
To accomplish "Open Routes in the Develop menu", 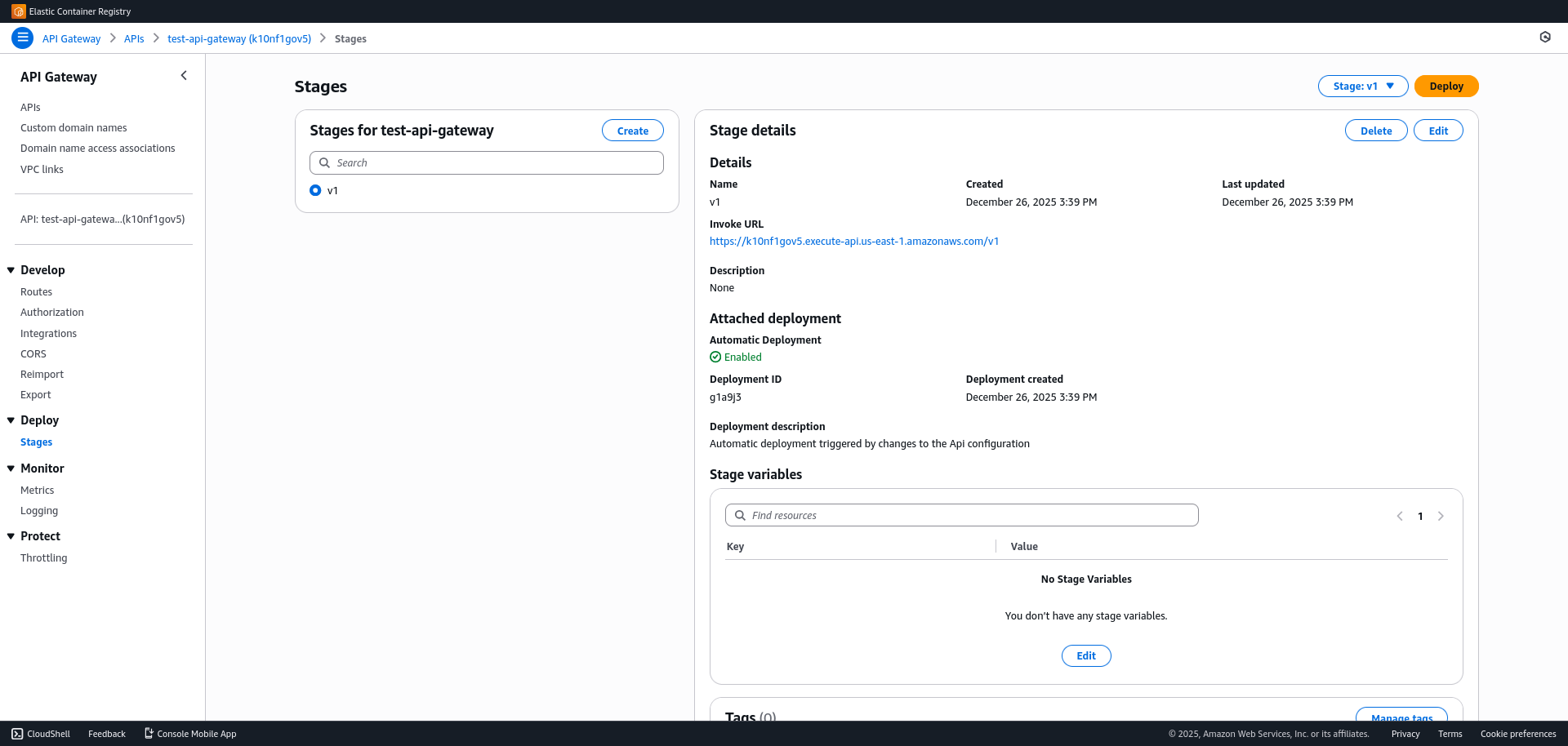I will pos(37,291).
